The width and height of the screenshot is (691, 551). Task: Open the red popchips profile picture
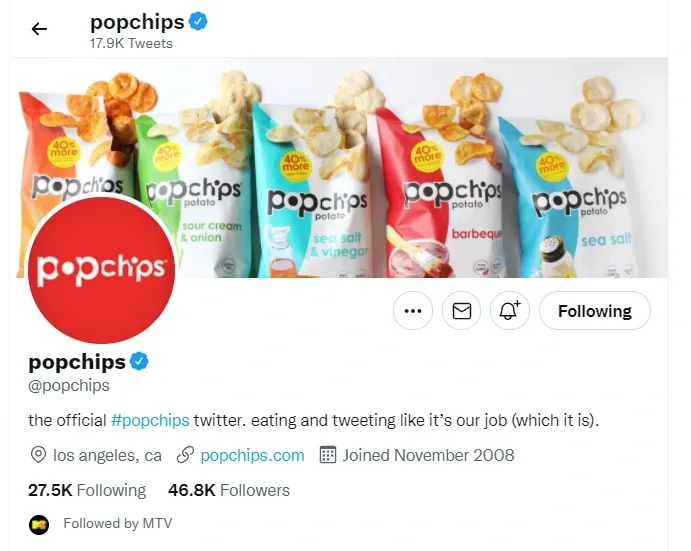pyautogui.click(x=101, y=269)
